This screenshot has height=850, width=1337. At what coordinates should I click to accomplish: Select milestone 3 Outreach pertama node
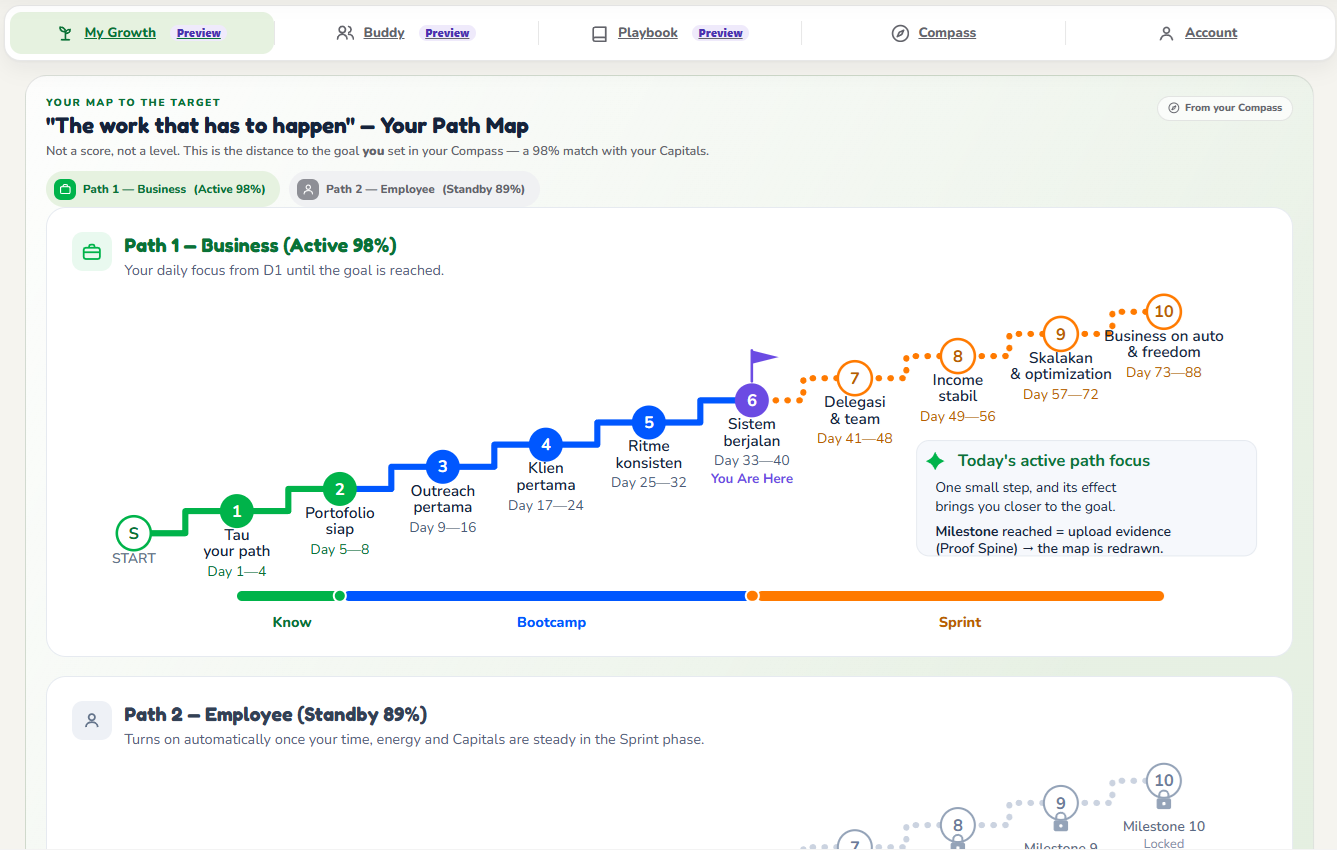(442, 466)
